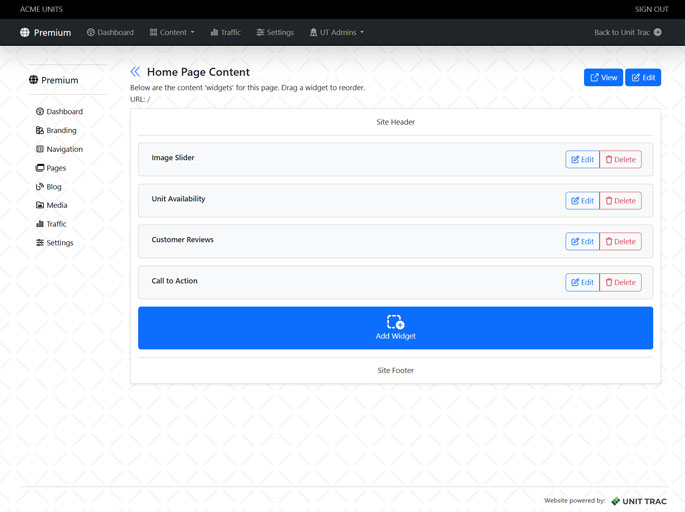Click the Add Widget button
The height and width of the screenshot is (512, 685).
395,328
